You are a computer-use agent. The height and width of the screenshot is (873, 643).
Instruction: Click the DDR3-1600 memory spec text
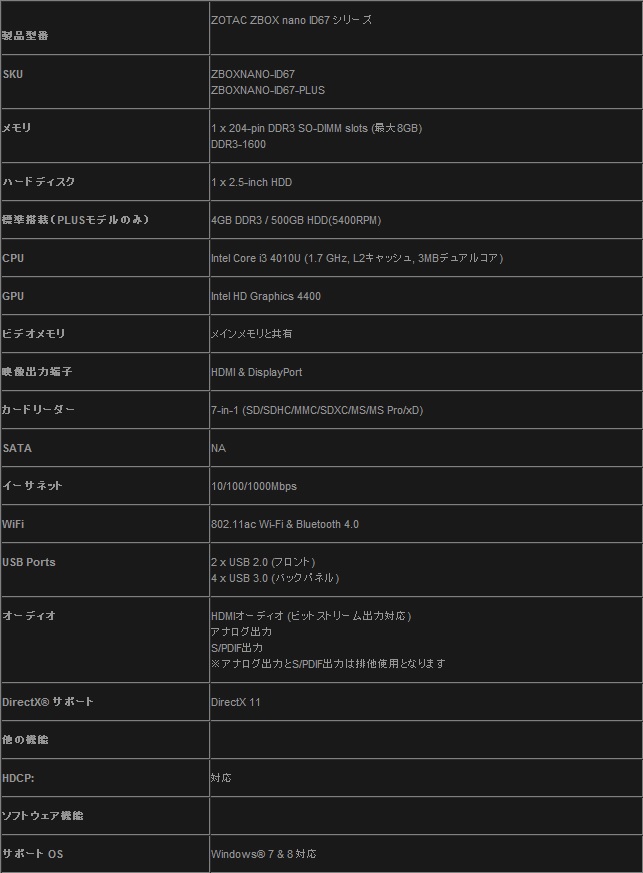click(238, 144)
